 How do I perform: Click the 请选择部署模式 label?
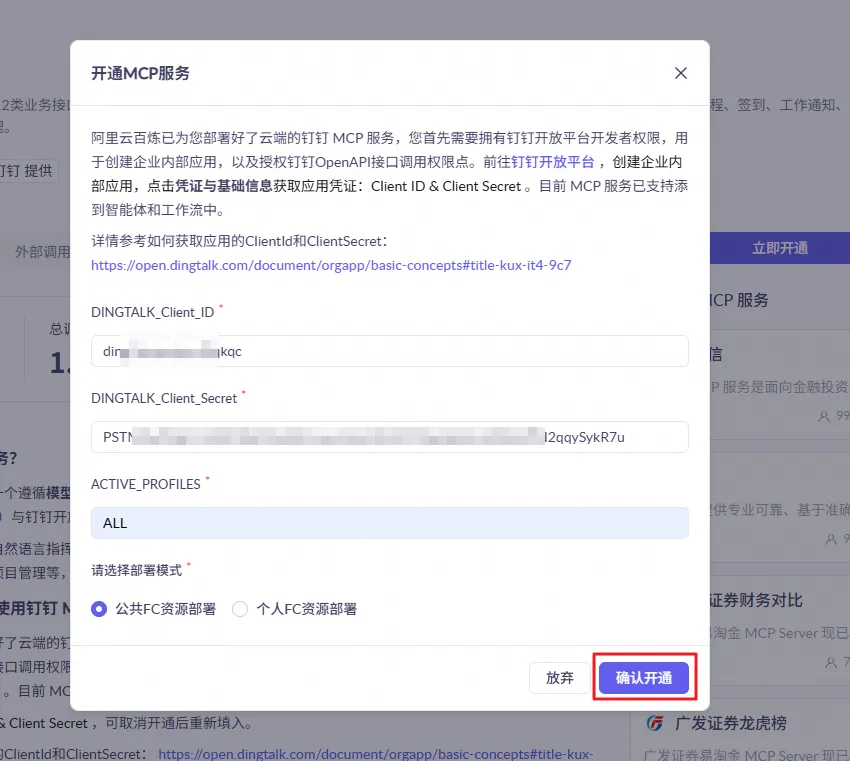coord(136,570)
